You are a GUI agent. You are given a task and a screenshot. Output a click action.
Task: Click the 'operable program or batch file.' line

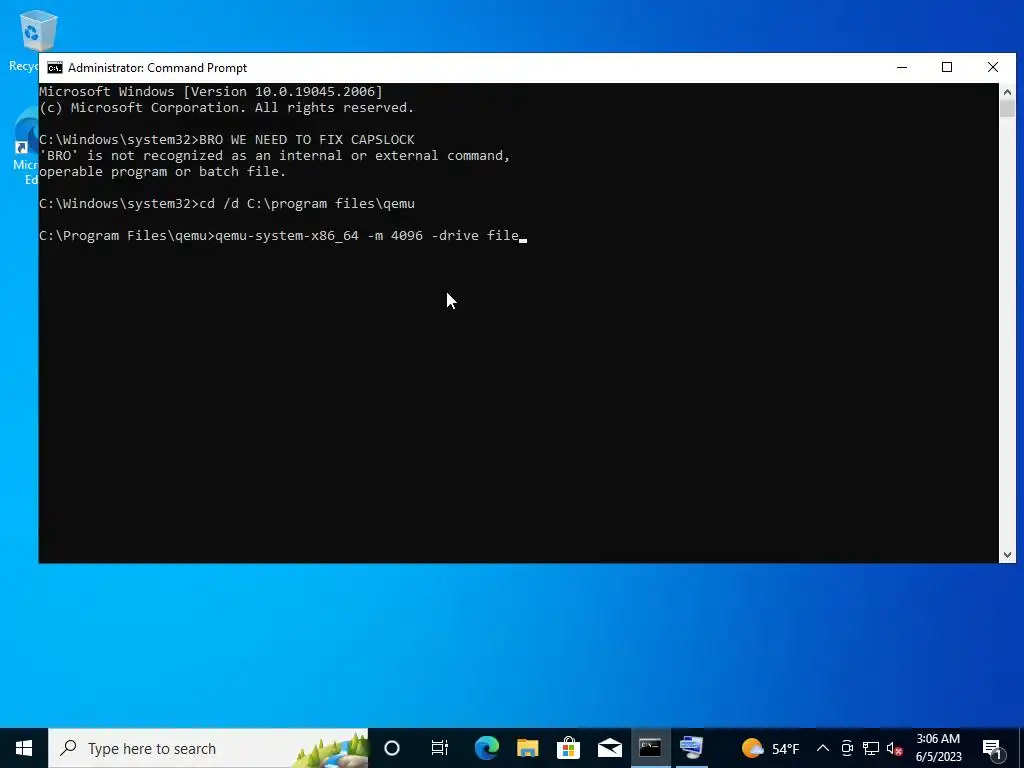[x=163, y=172]
